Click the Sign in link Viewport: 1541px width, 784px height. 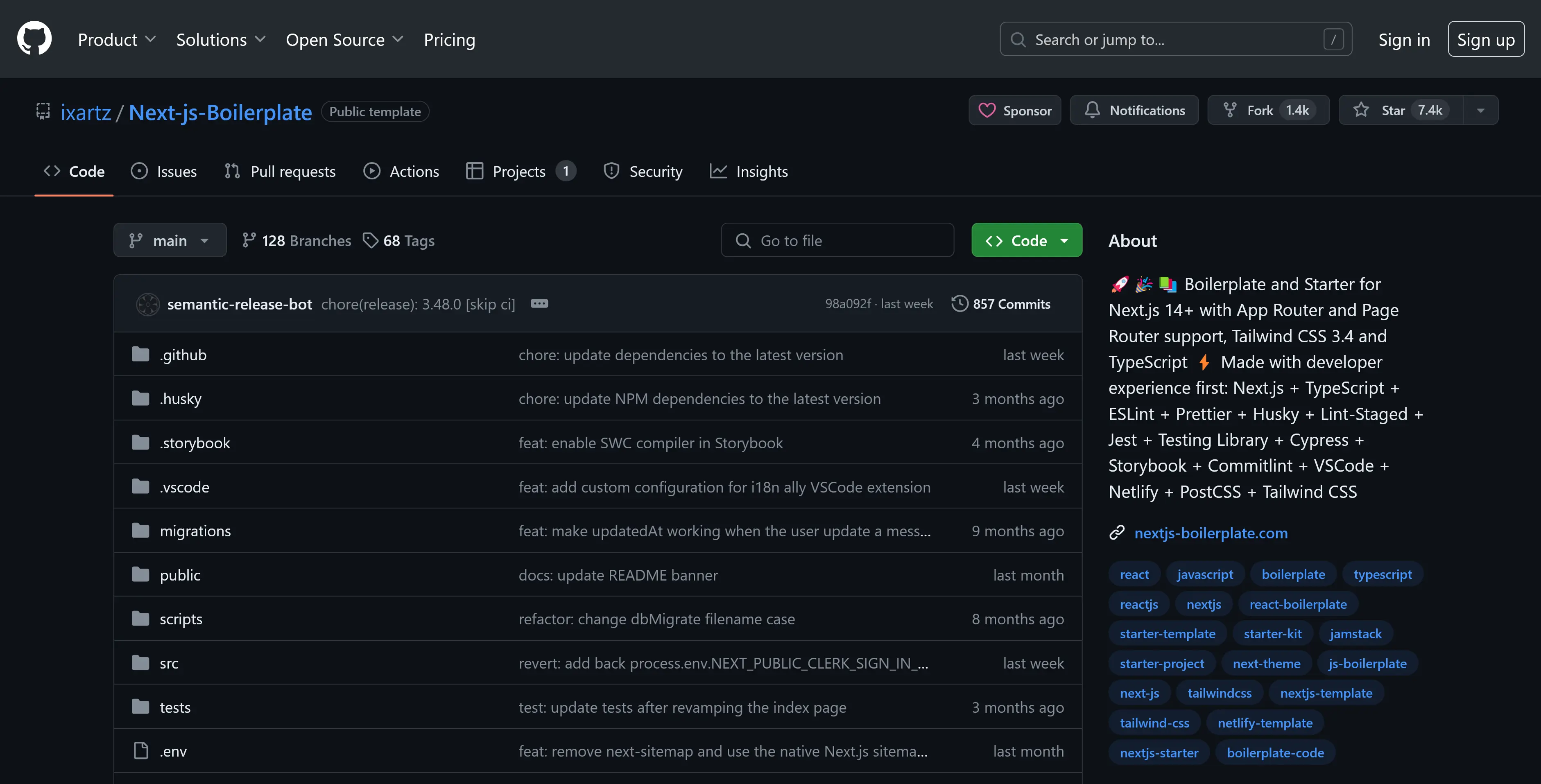click(1404, 39)
